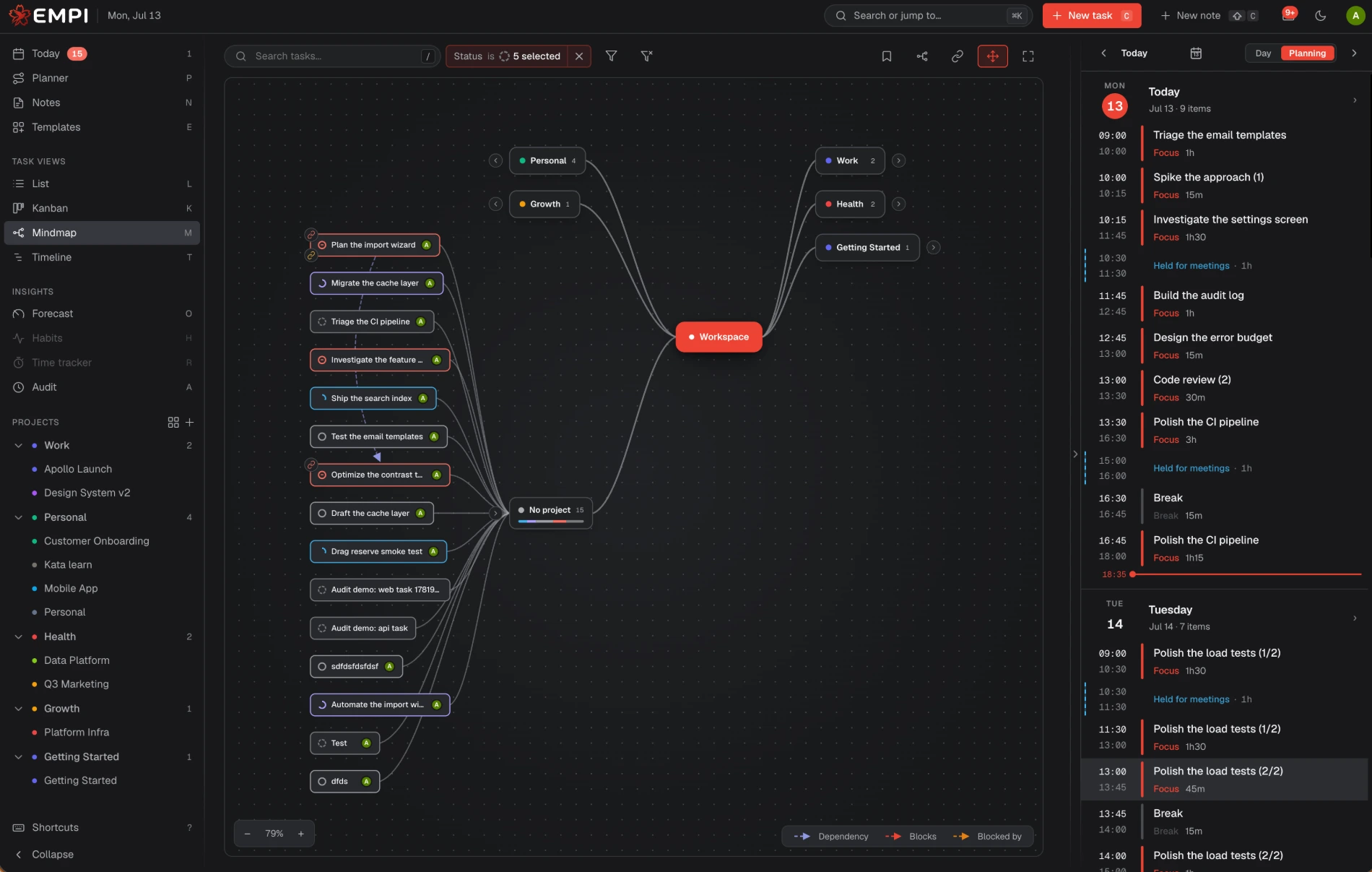Zoom in with the plus button
This screenshot has height=872, width=1372.
301,833
